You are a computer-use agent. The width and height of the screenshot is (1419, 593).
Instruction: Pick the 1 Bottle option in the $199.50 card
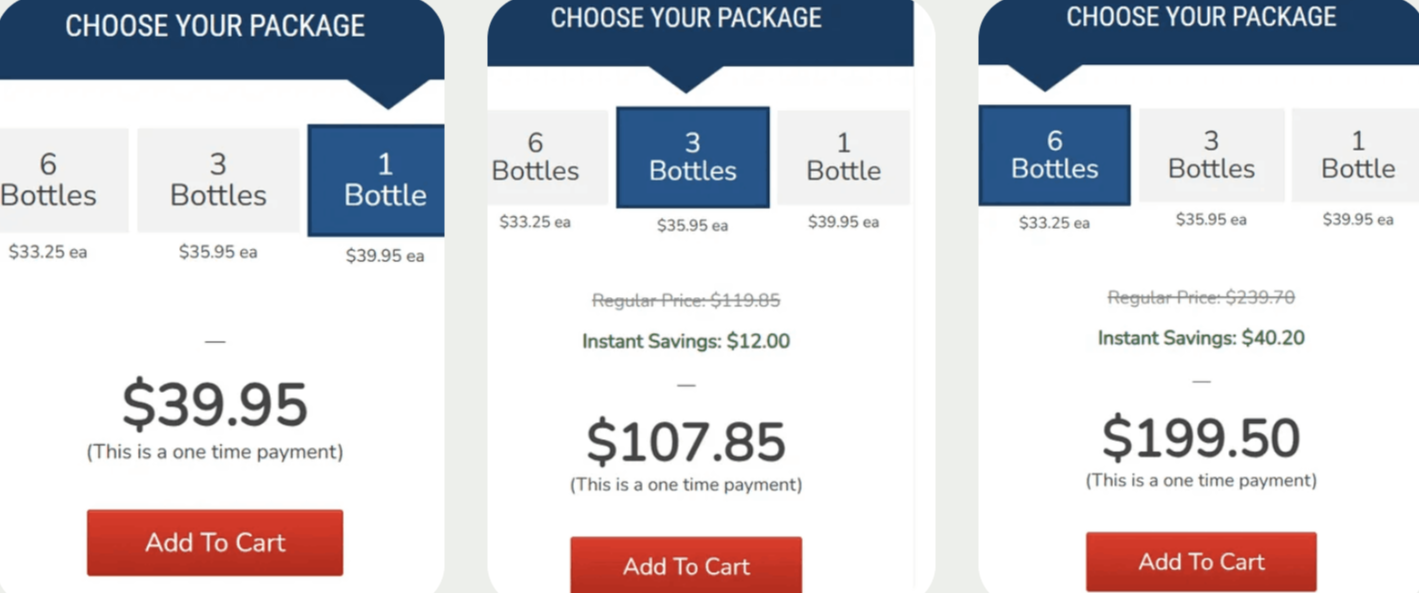point(1357,155)
